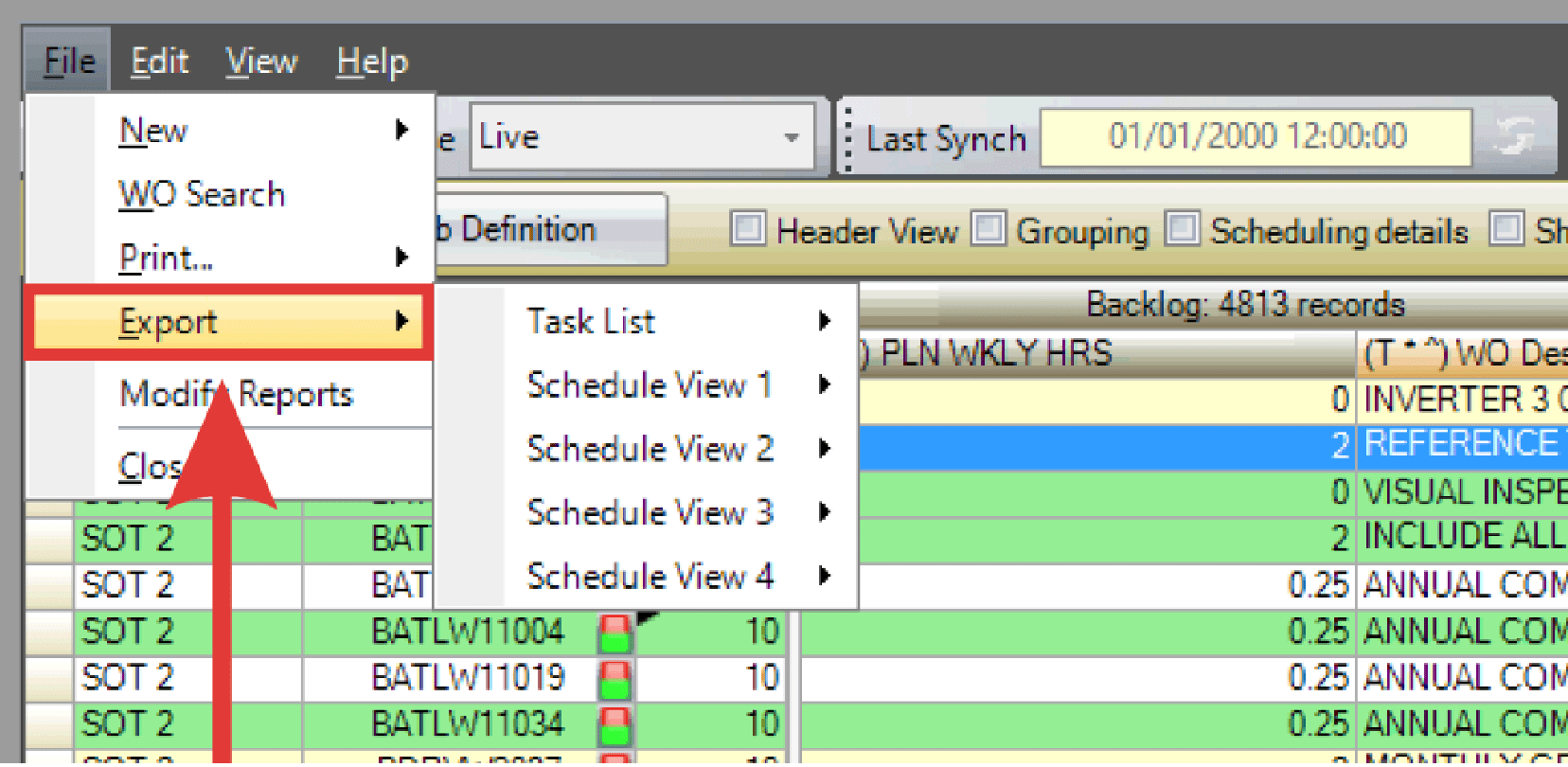Click the toolbar grip handle before Last Synch

(847, 139)
